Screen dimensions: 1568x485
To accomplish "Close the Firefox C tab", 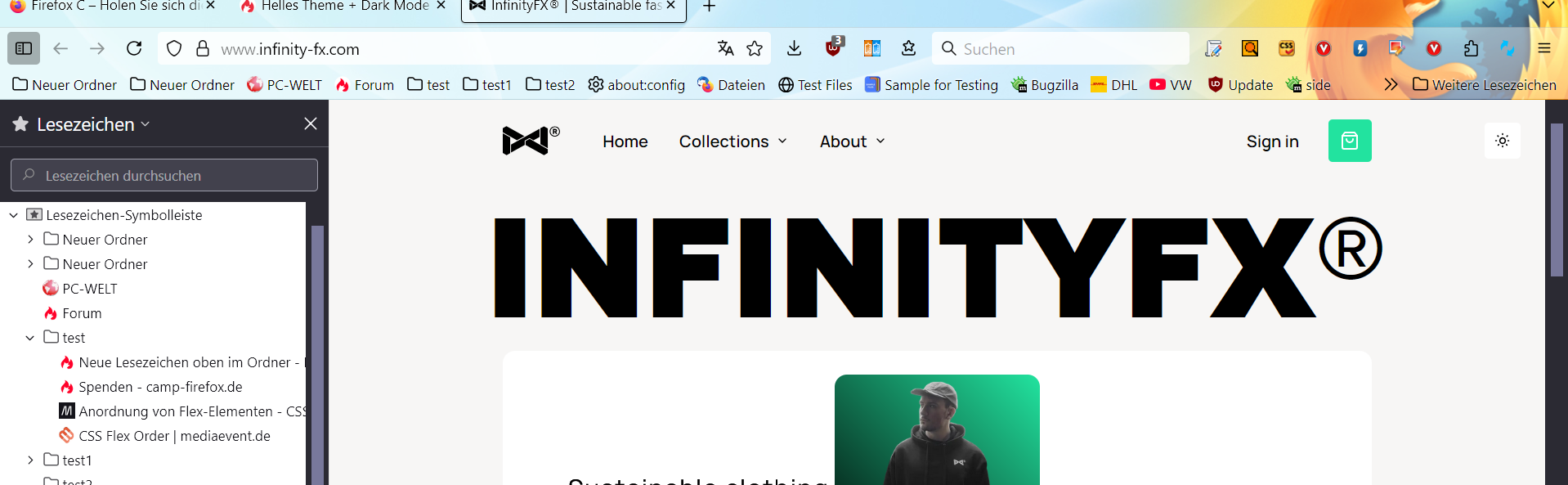I will click(211, 6).
